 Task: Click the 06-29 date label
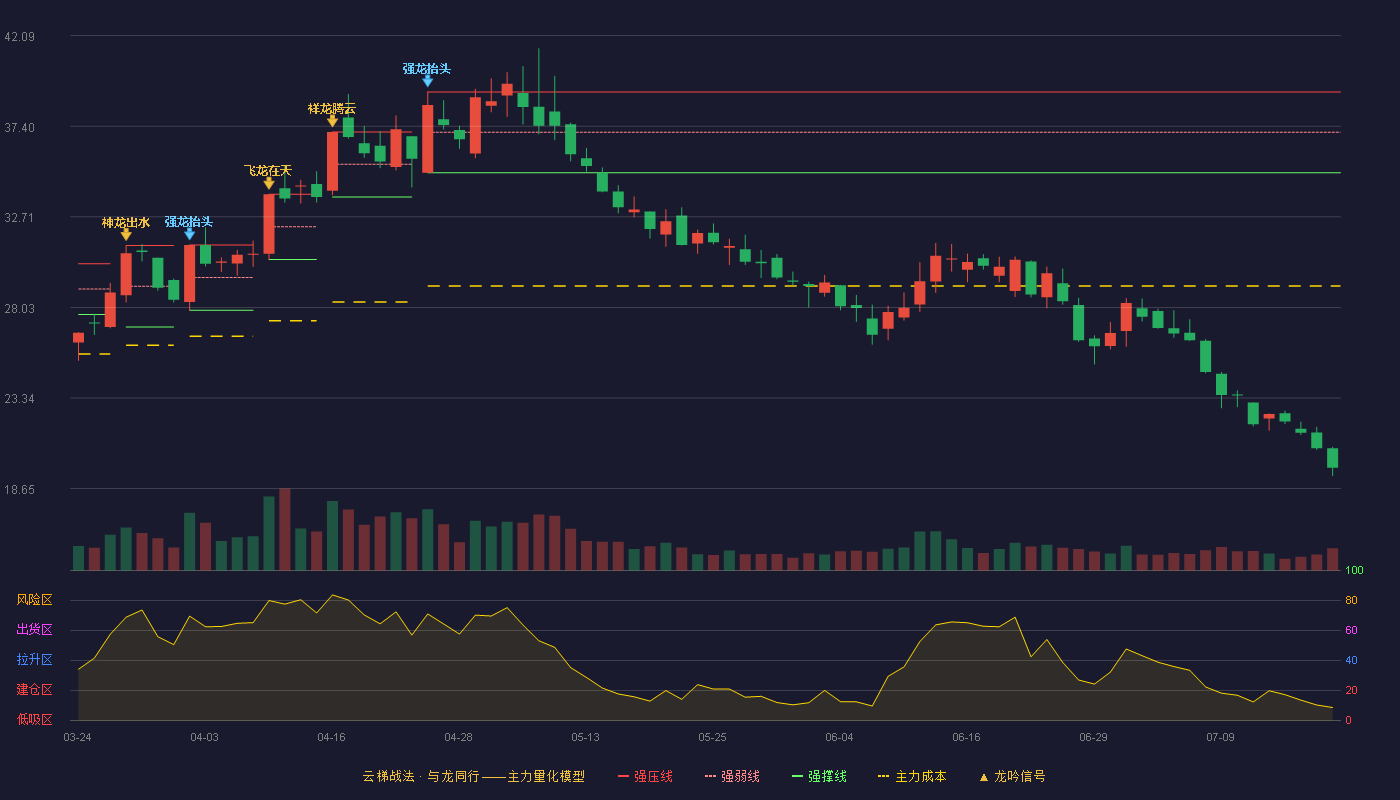pyautogui.click(x=1093, y=737)
